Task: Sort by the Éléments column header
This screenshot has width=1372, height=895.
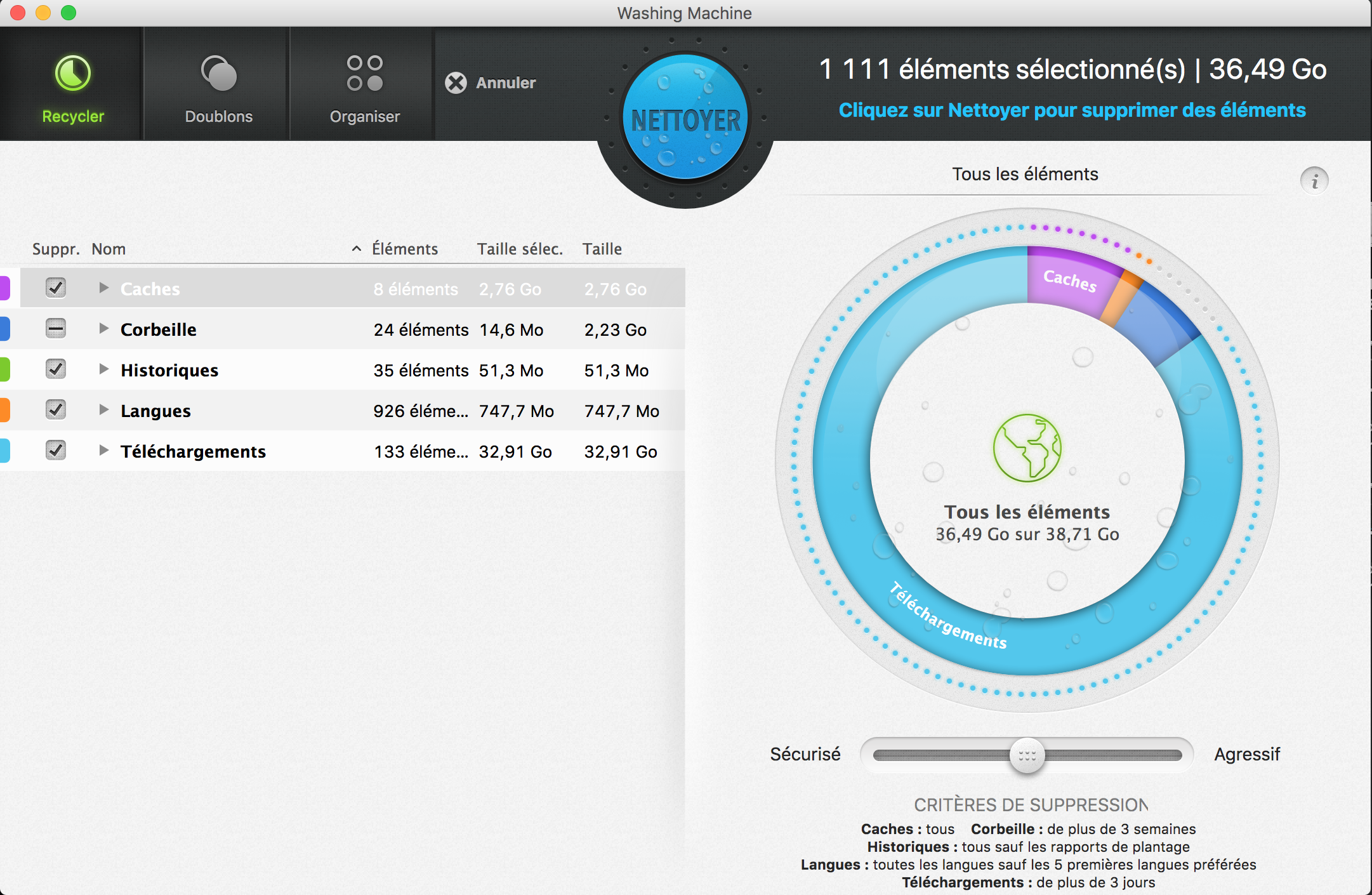Action: click(x=405, y=249)
